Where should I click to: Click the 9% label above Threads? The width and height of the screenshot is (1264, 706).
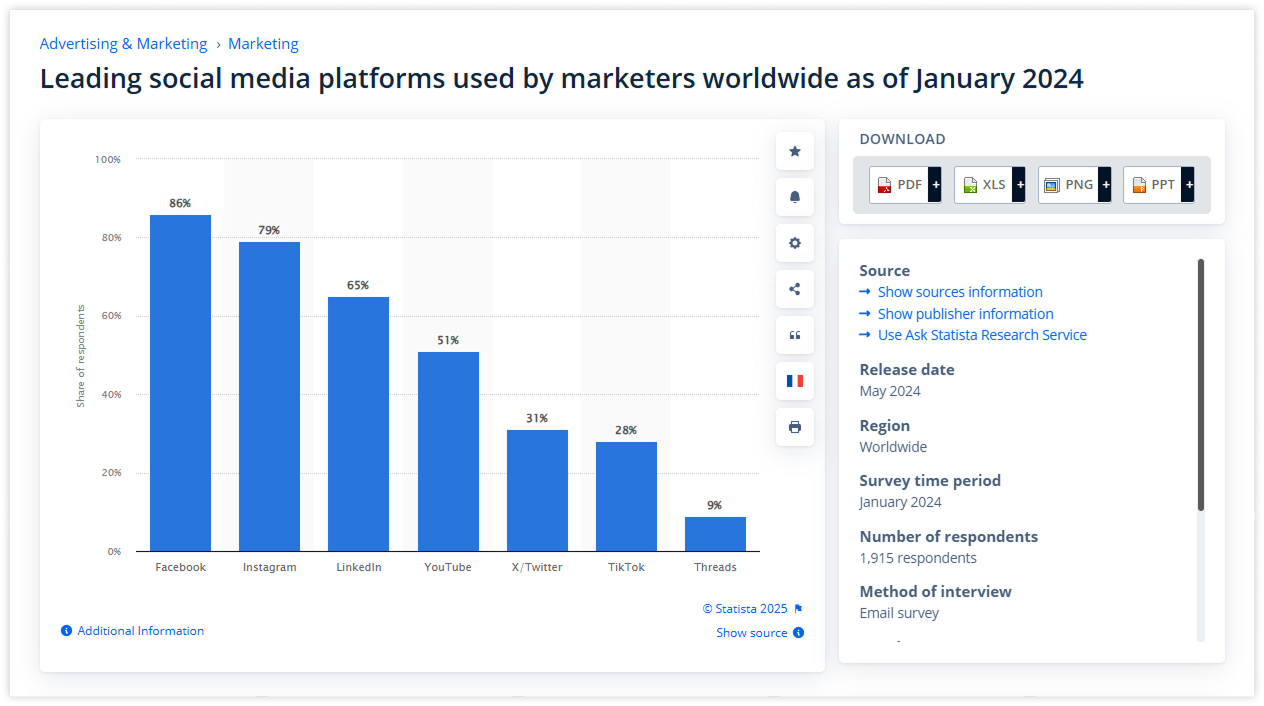point(715,505)
